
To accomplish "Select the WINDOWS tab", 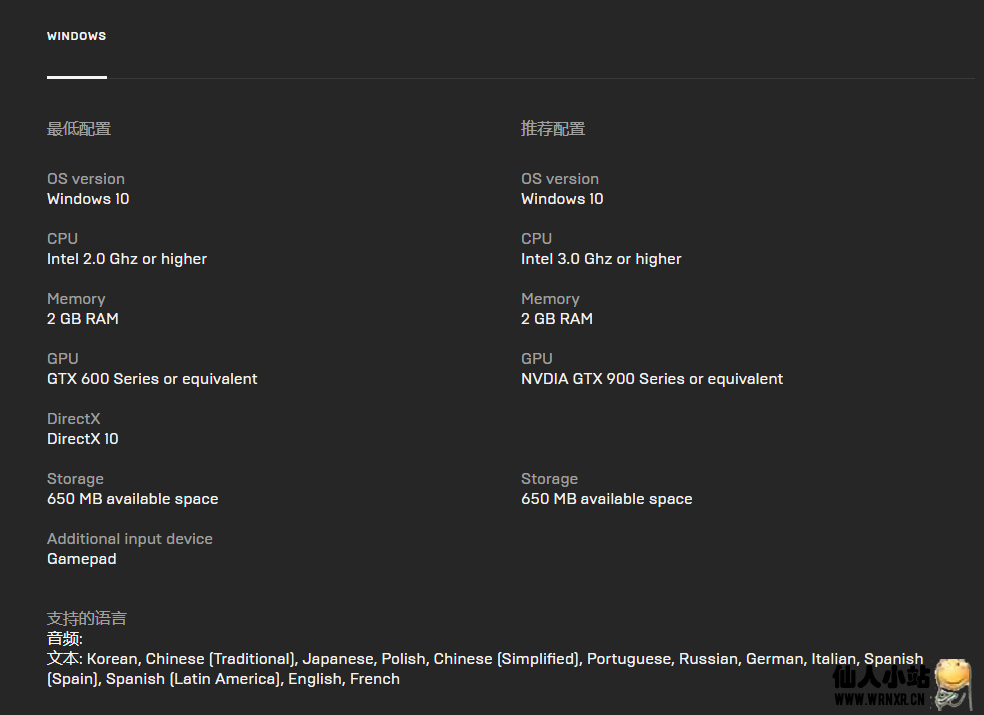I will point(77,36).
